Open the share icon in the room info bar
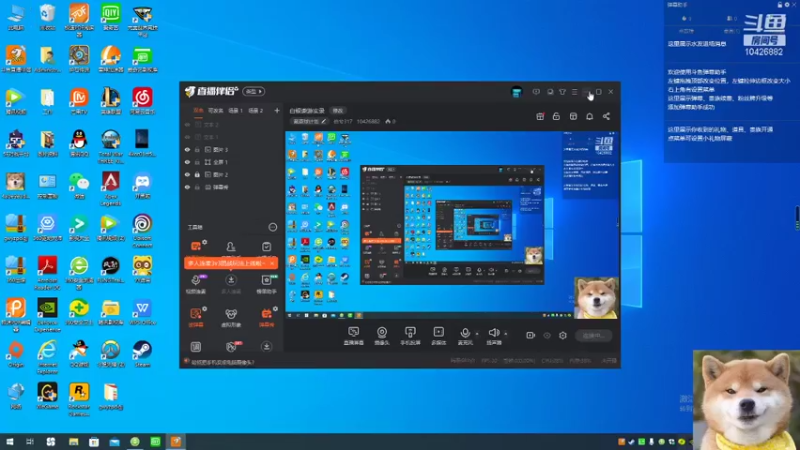The height and width of the screenshot is (450, 800). pos(606,116)
